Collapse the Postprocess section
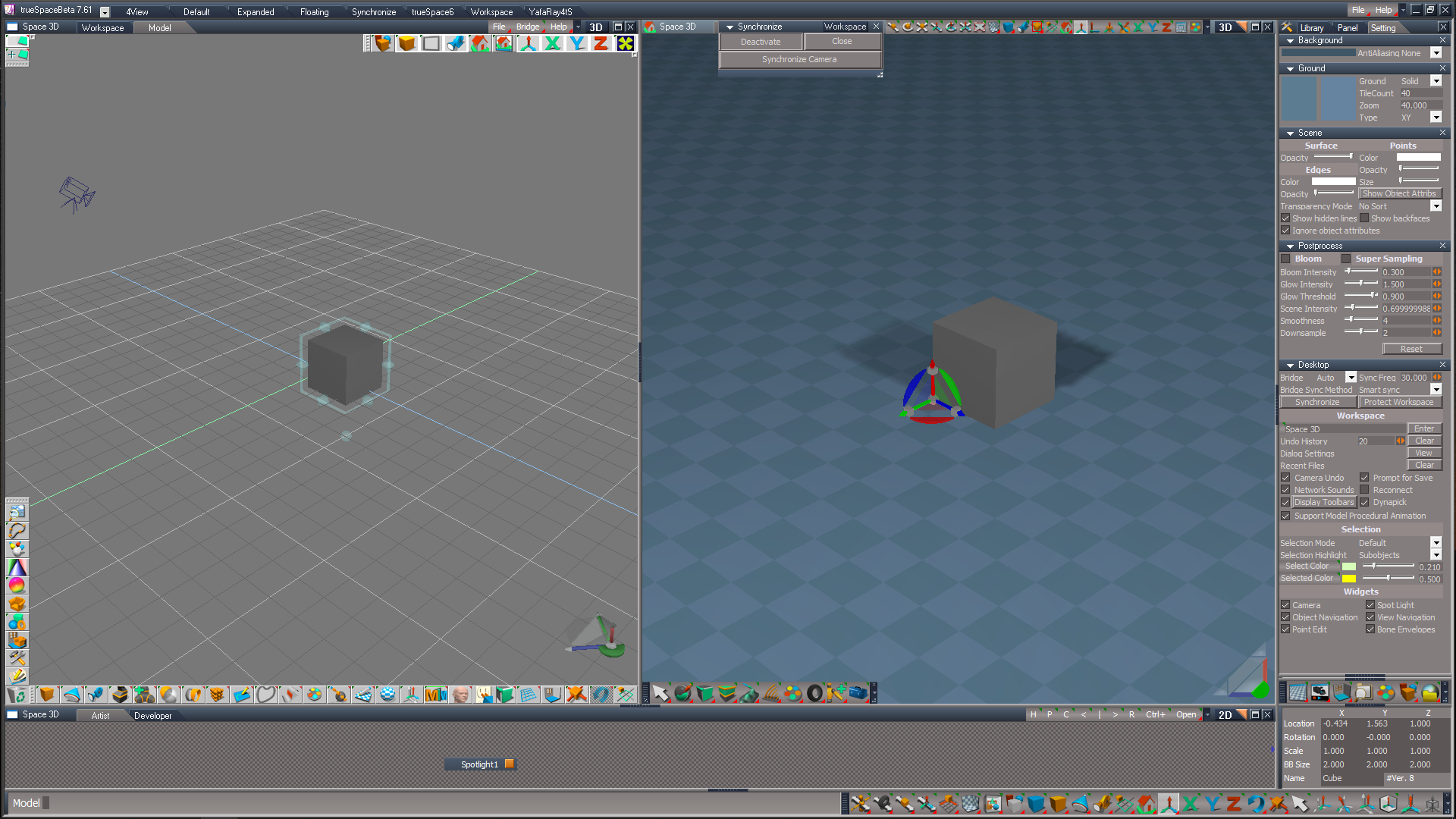This screenshot has height=819, width=1456. (x=1291, y=246)
